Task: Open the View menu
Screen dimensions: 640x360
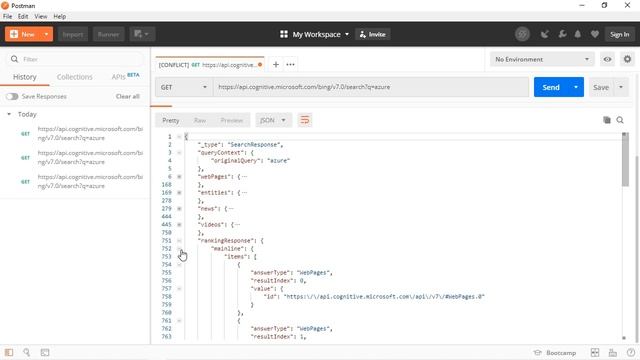Action: click(40, 16)
